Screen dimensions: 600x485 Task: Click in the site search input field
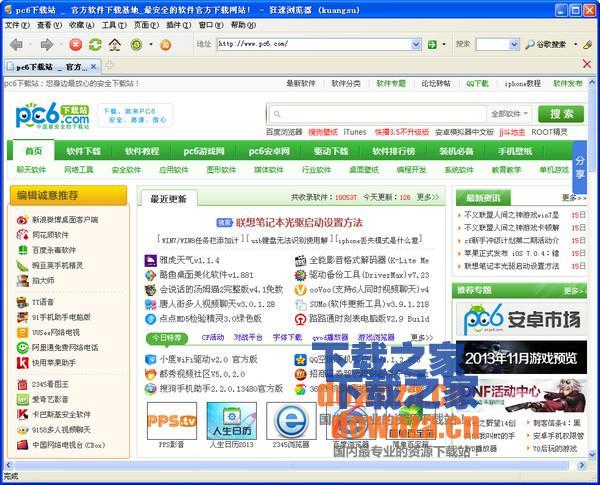[x=377, y=114]
